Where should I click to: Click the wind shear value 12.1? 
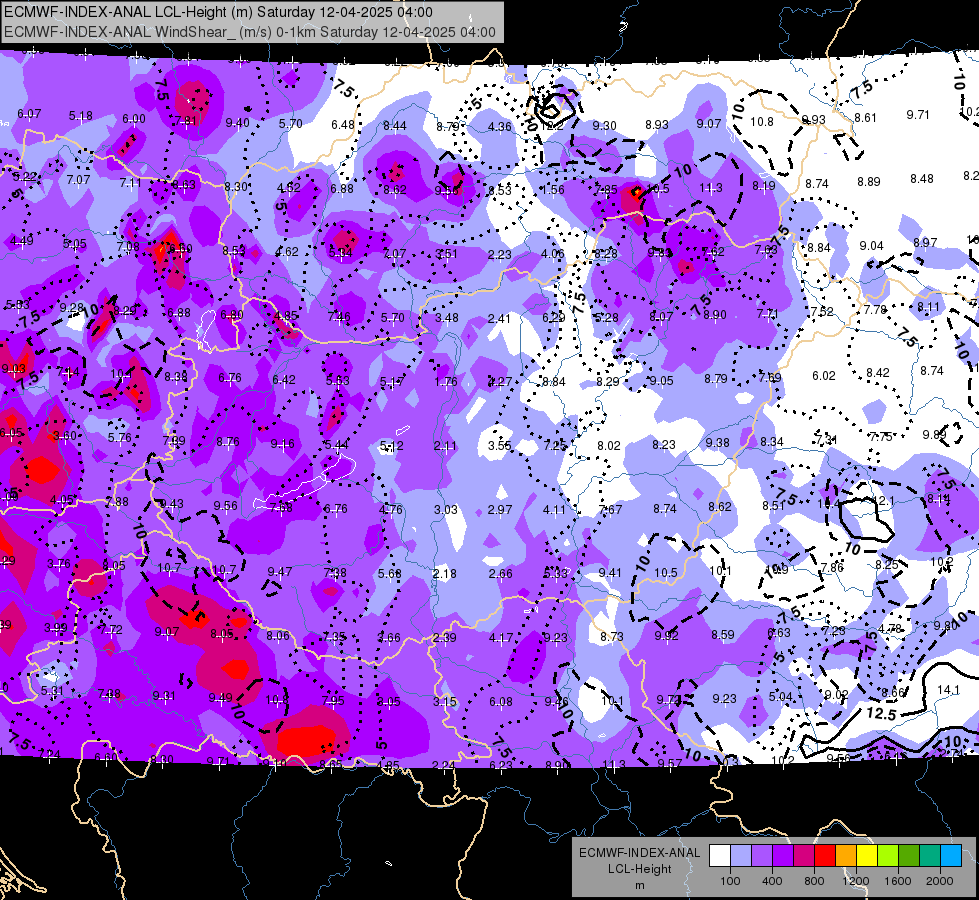(x=883, y=501)
